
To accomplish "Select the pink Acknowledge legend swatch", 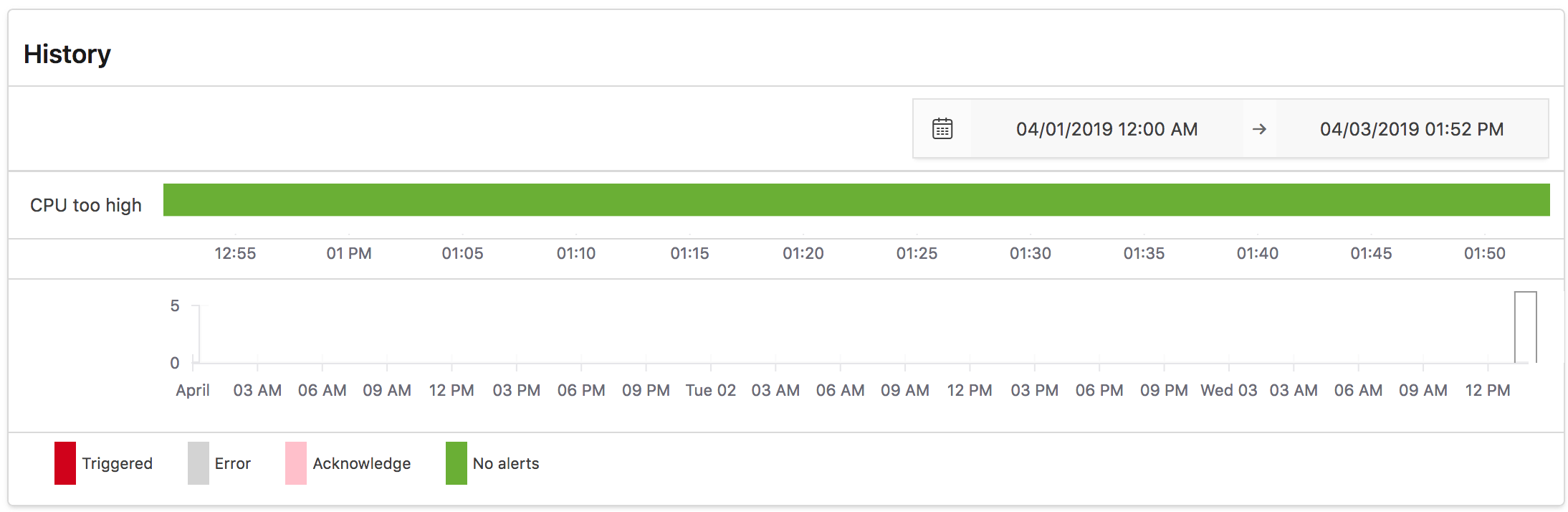I will (x=294, y=463).
